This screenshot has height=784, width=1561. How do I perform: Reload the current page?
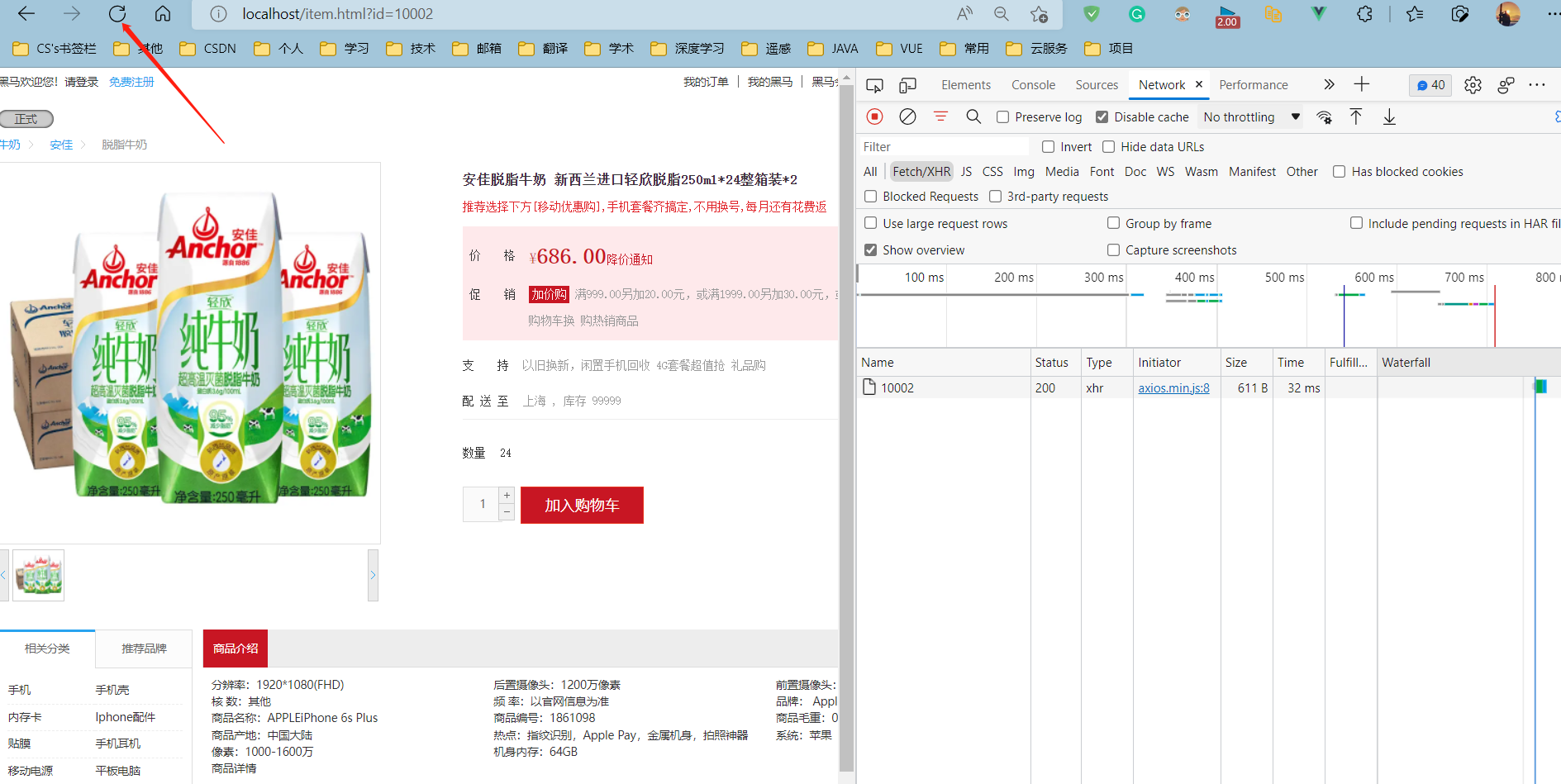tap(117, 14)
